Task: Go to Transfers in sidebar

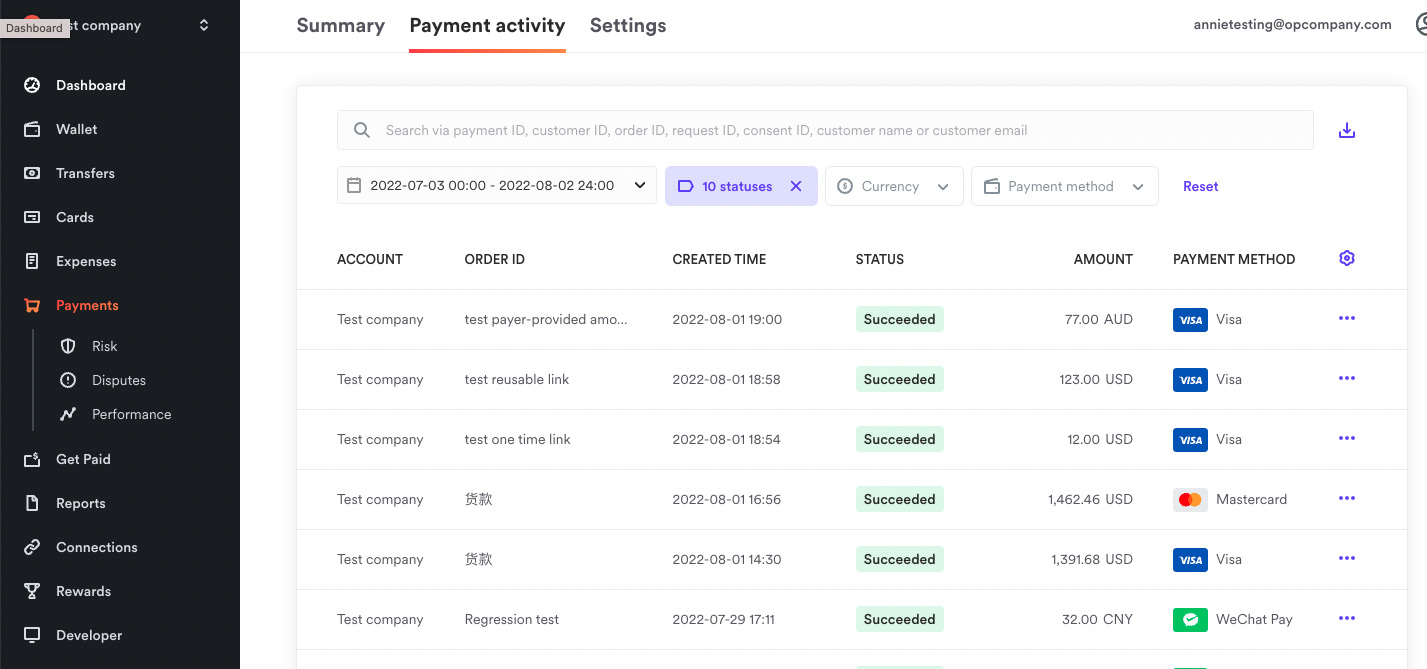Action: click(85, 173)
